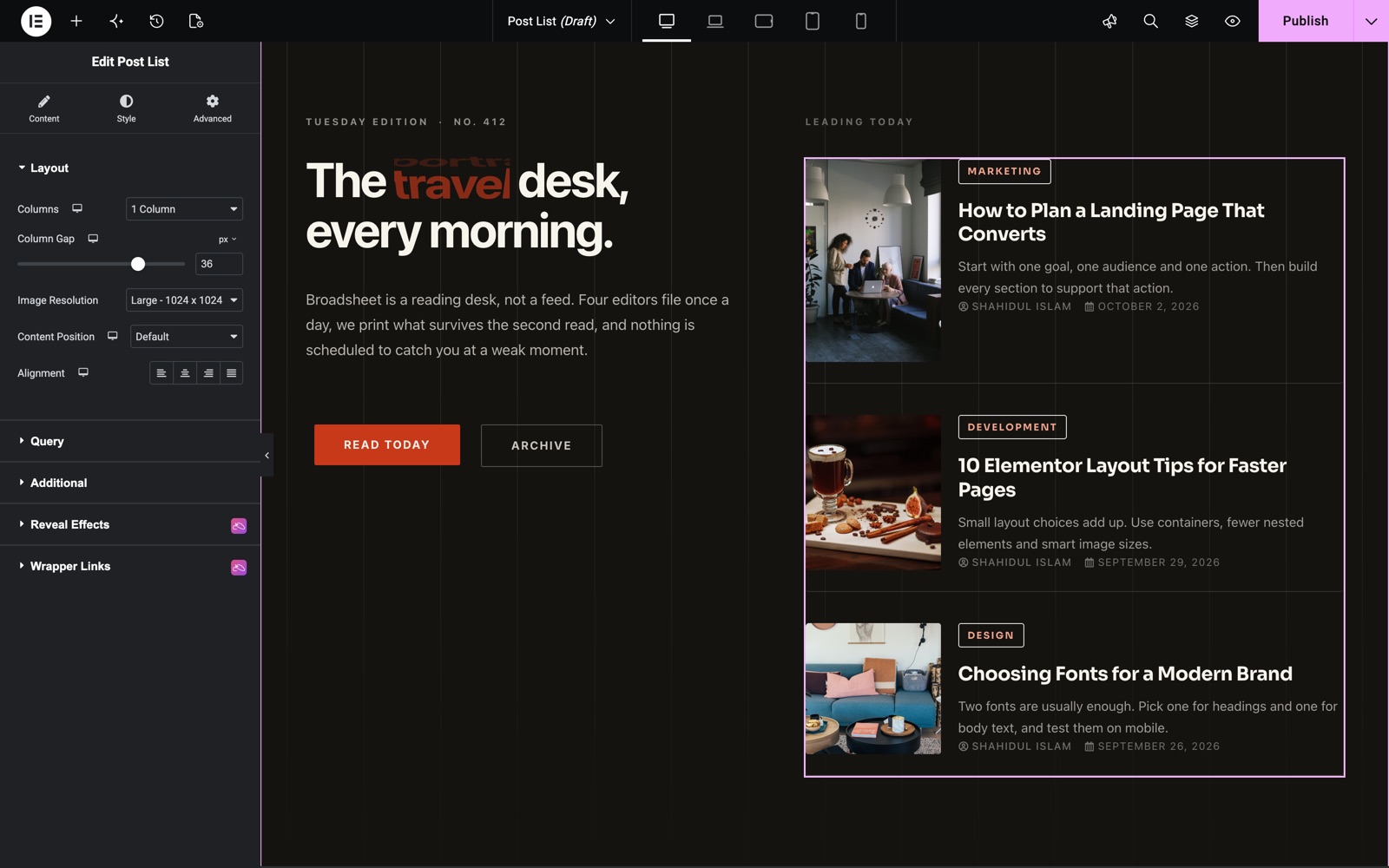This screenshot has height=868, width=1389.
Task: Change the Column Gap px unit
Action: point(227,240)
